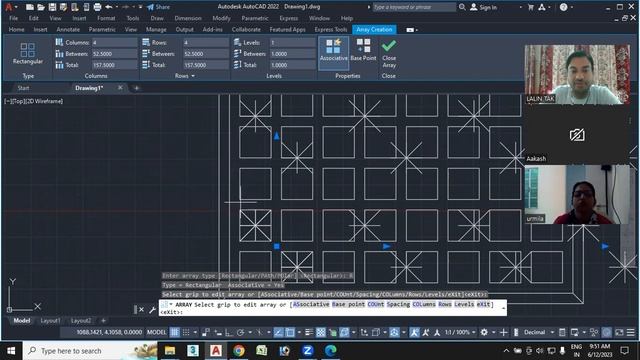Open File Explorer from the taskbar
This screenshot has width=640, height=360.
point(170,350)
